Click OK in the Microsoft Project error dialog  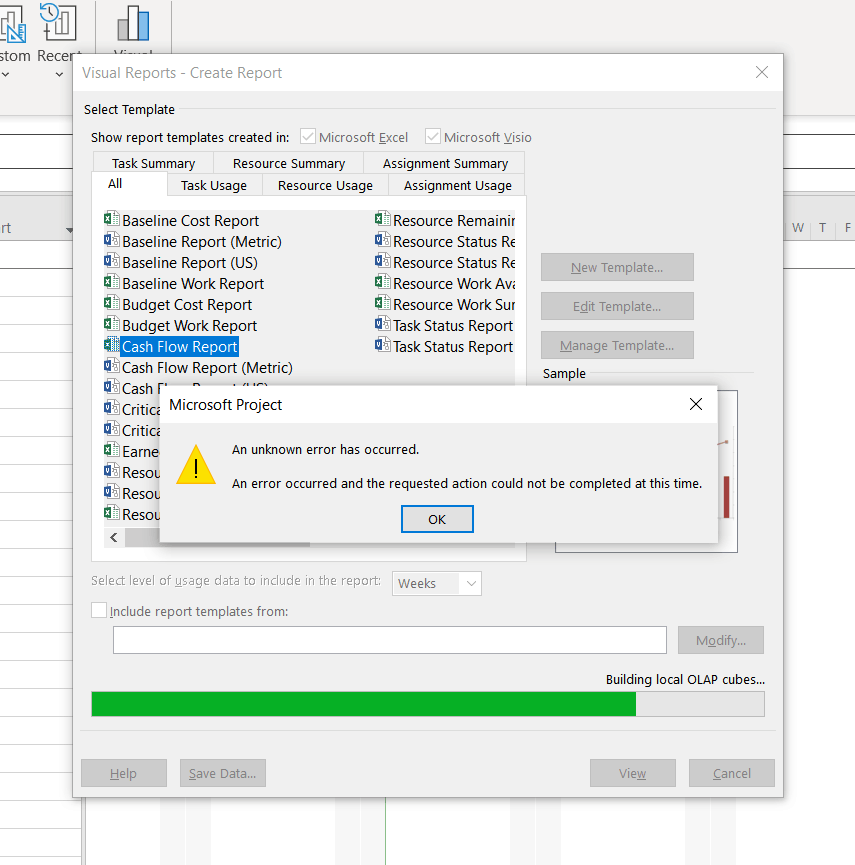point(437,519)
